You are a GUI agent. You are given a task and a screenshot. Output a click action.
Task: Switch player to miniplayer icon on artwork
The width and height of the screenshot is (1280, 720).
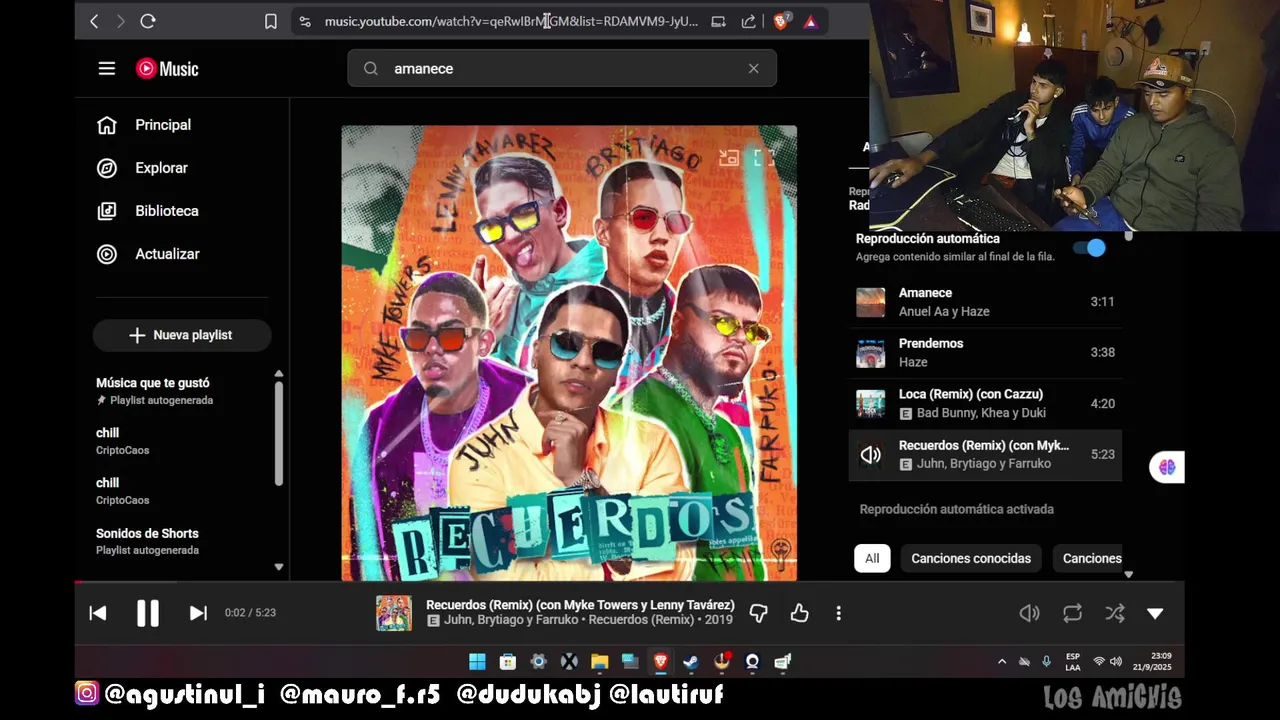[x=729, y=158]
